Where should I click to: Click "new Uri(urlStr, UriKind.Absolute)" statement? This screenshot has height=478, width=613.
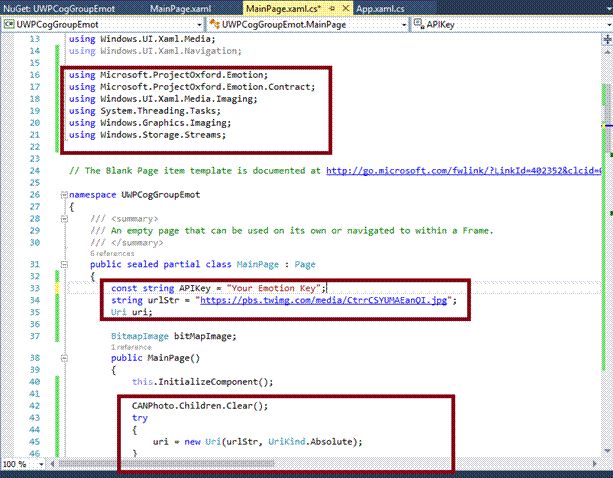(271, 442)
